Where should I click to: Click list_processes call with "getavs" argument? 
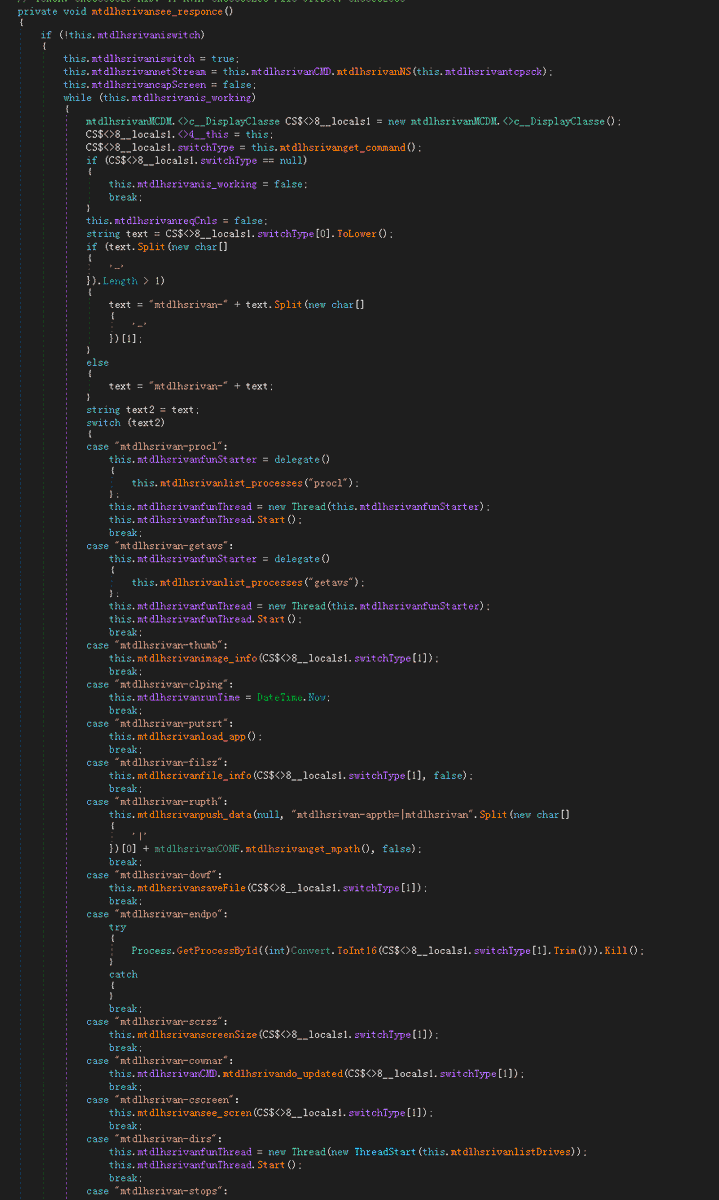point(248,582)
